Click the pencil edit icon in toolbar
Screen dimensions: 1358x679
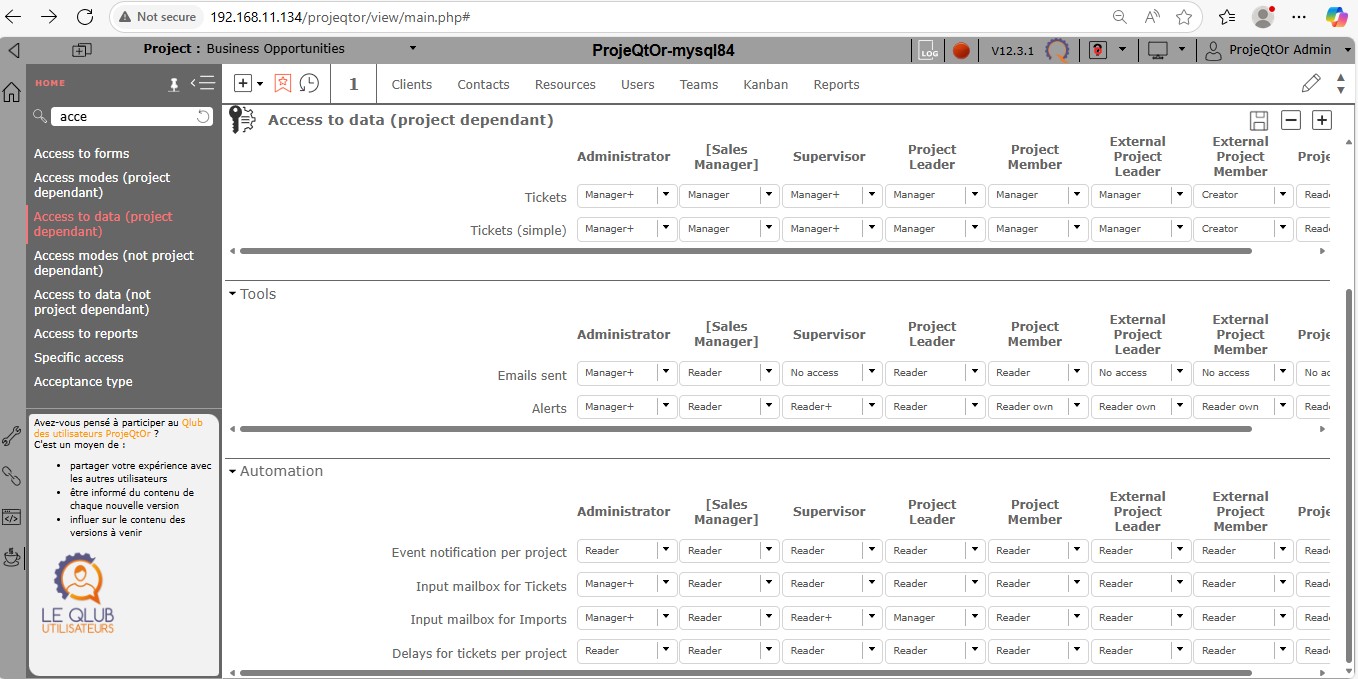click(1310, 83)
